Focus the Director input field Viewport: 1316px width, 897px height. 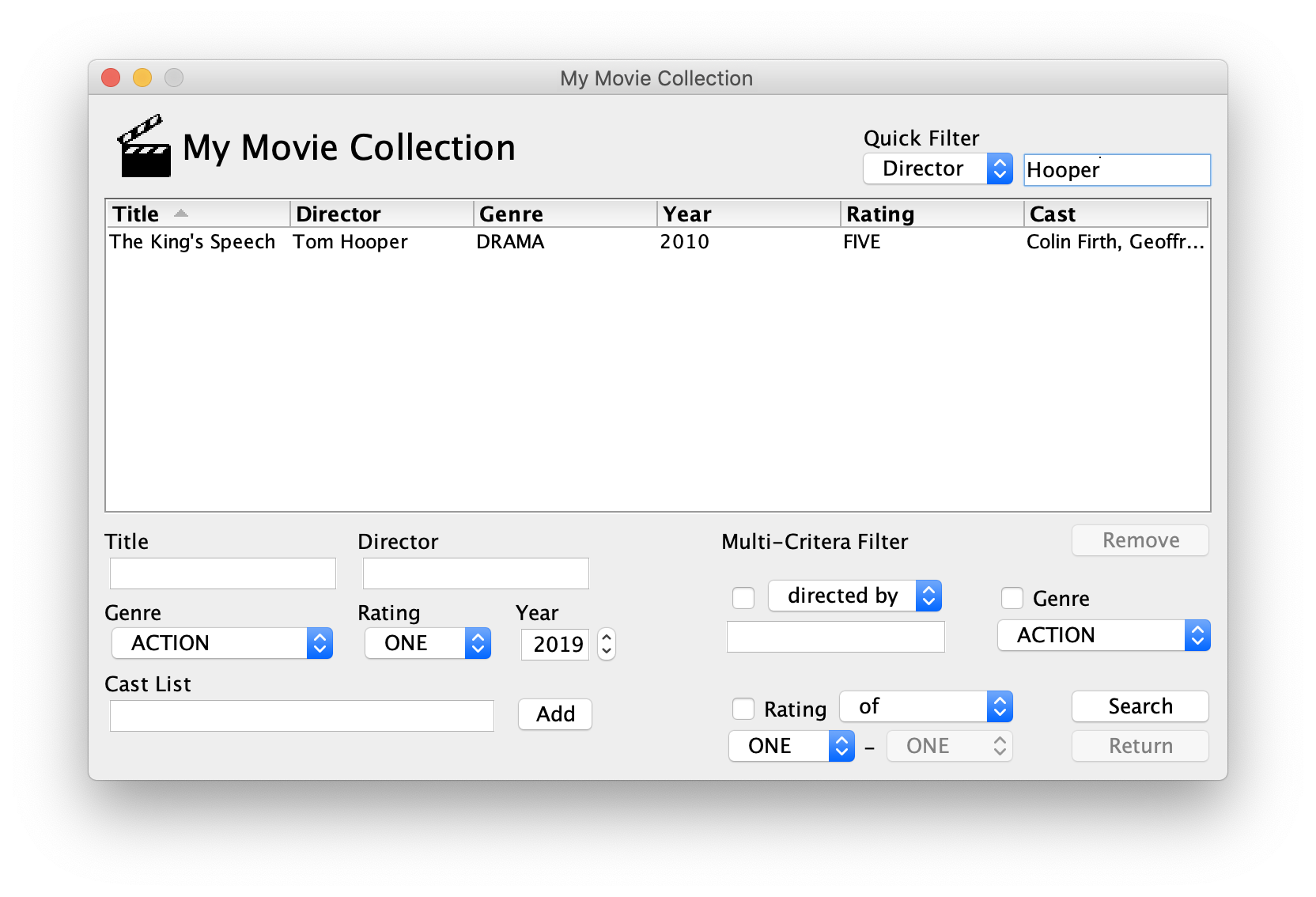pyautogui.click(x=476, y=573)
